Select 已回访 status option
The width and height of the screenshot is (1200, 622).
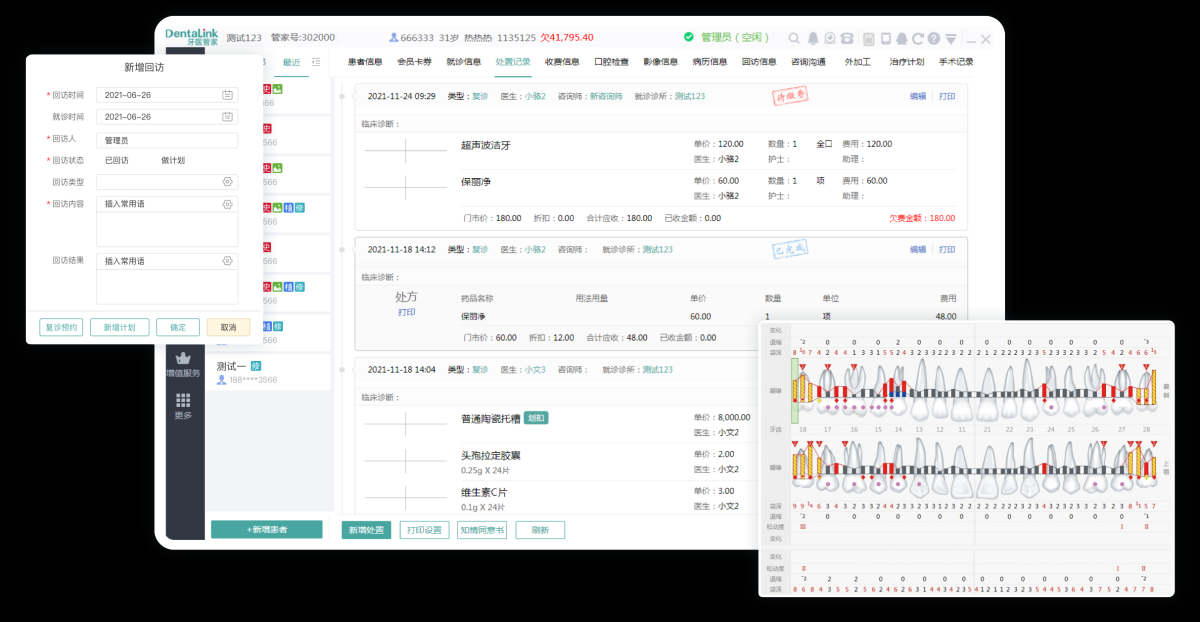coord(117,160)
